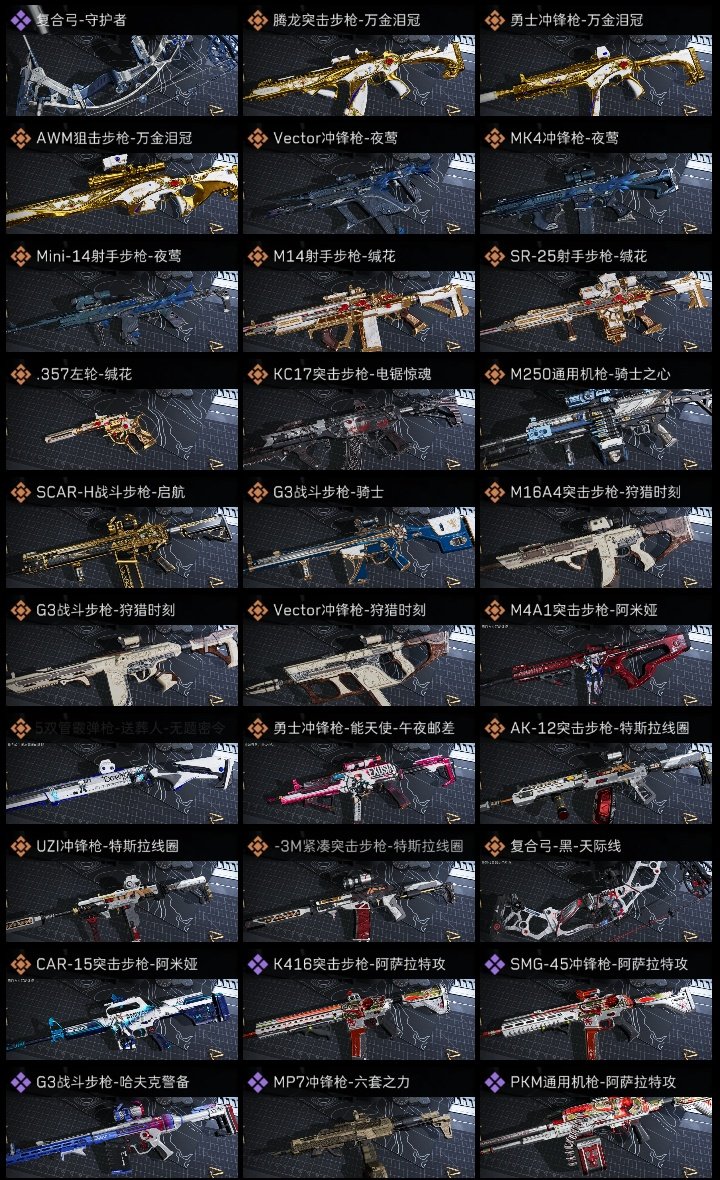Select the KC17突击步枪-电锯惊魂 weapon image
720x1180 pixels.
(359, 430)
